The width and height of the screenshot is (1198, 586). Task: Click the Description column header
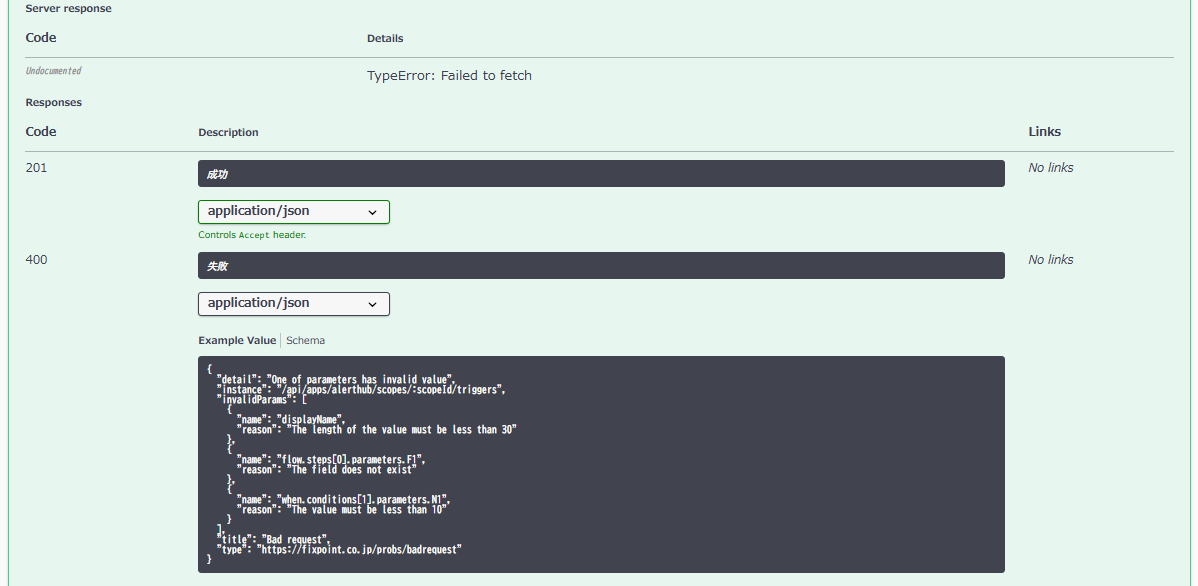pyautogui.click(x=228, y=133)
